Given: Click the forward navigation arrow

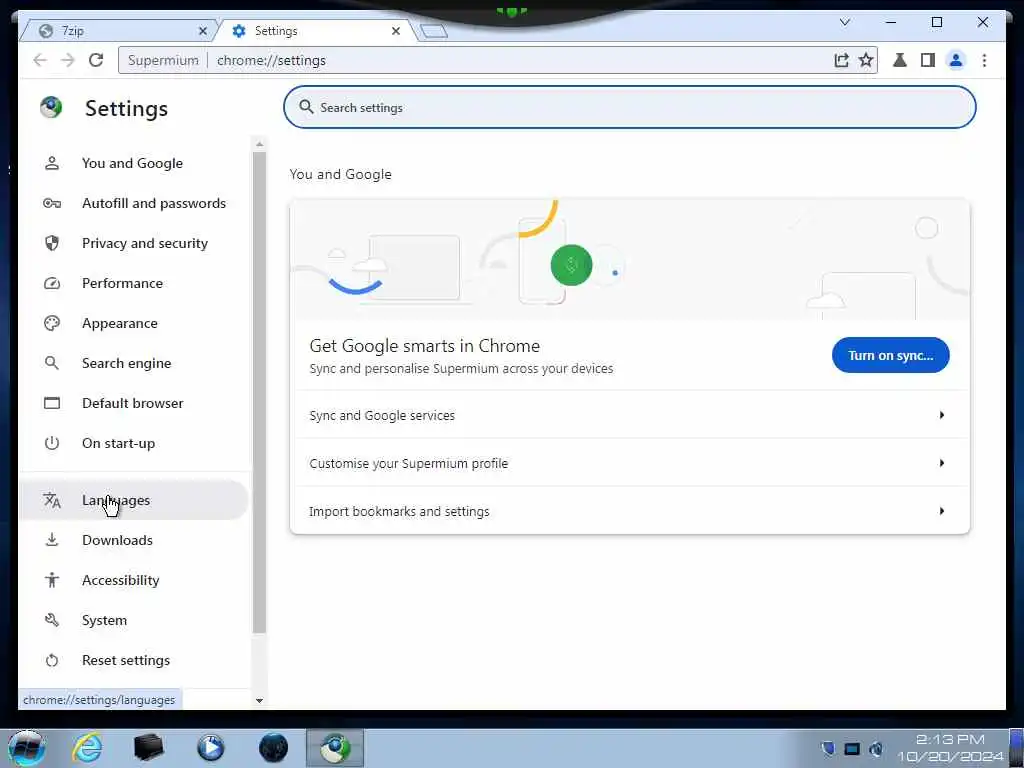Looking at the screenshot, I should coord(68,60).
